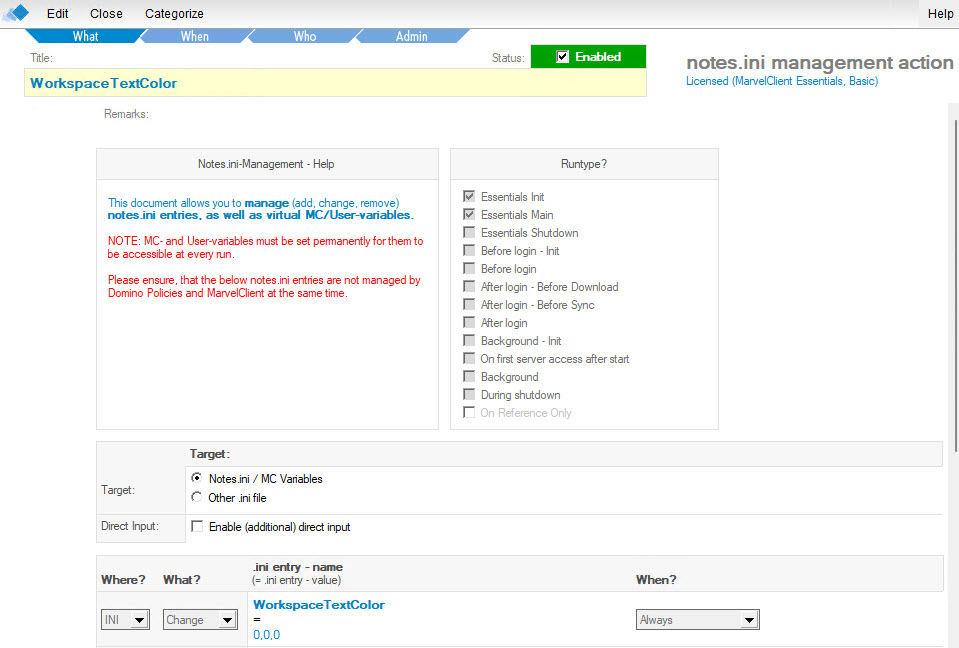Viewport: 959px width, 648px height.
Task: Switch to the Admin tab
Action: (x=412, y=36)
